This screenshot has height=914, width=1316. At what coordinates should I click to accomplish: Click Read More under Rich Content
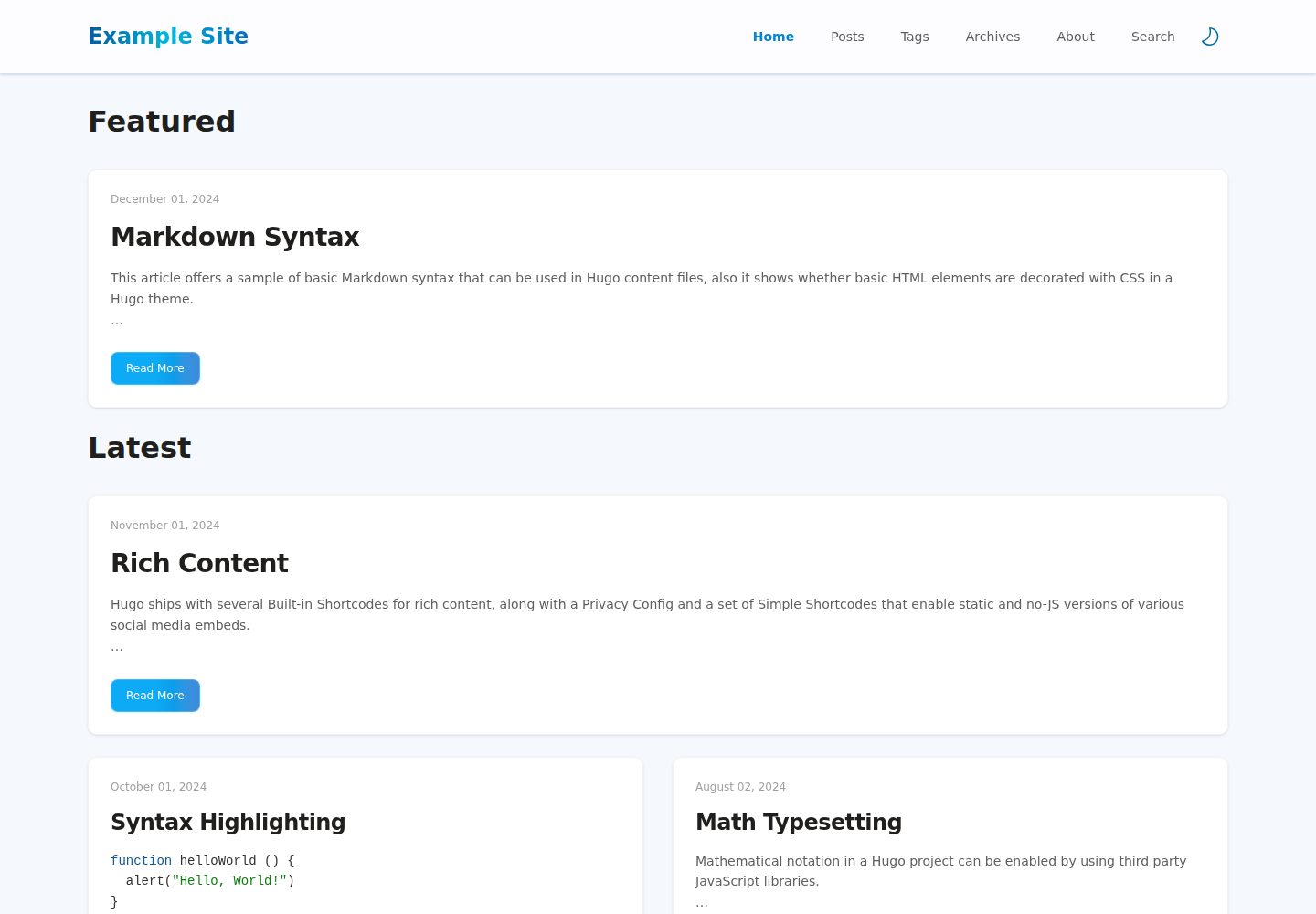(155, 696)
